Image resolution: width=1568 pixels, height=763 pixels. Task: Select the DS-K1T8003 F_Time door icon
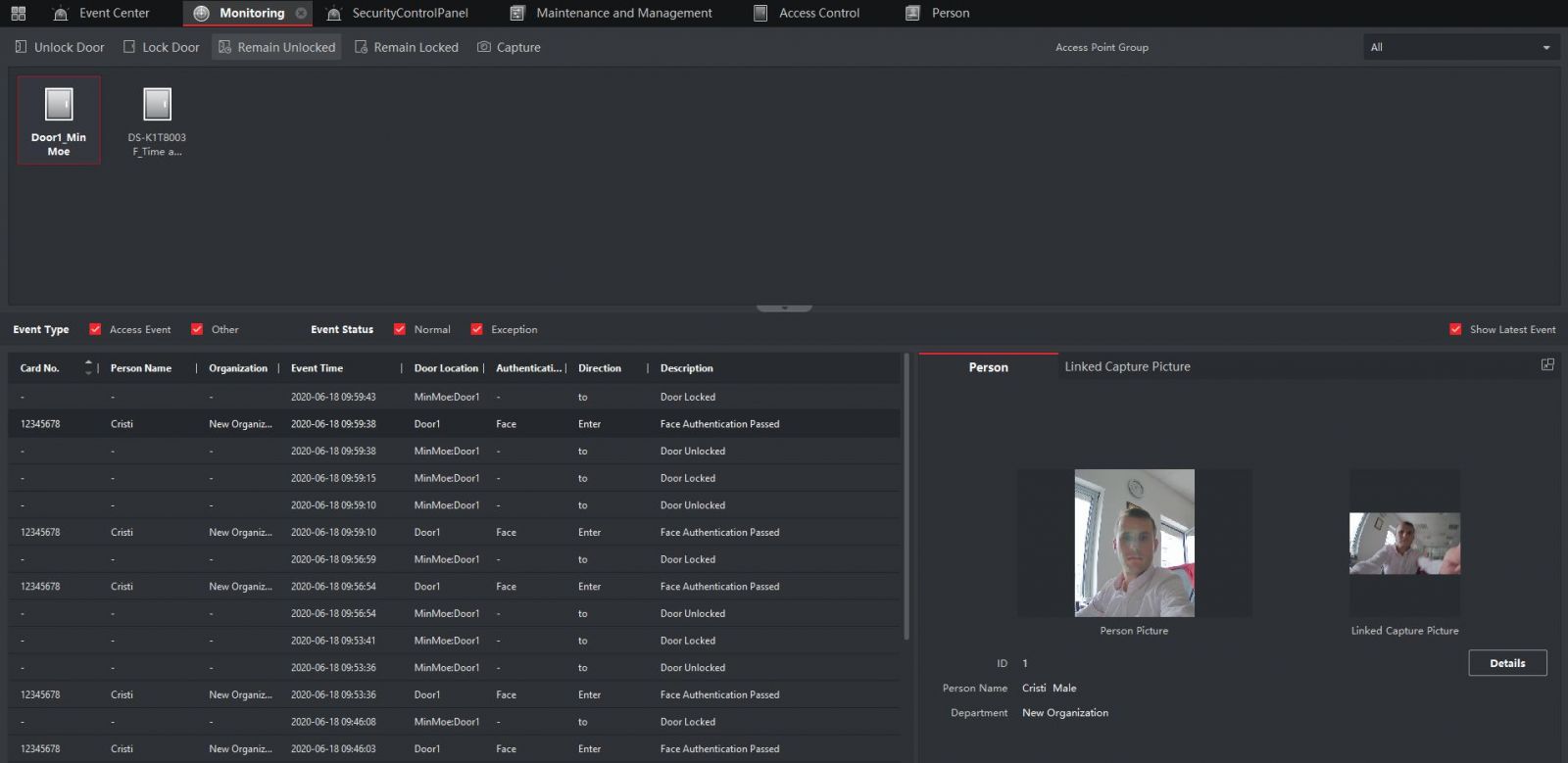tap(157, 106)
